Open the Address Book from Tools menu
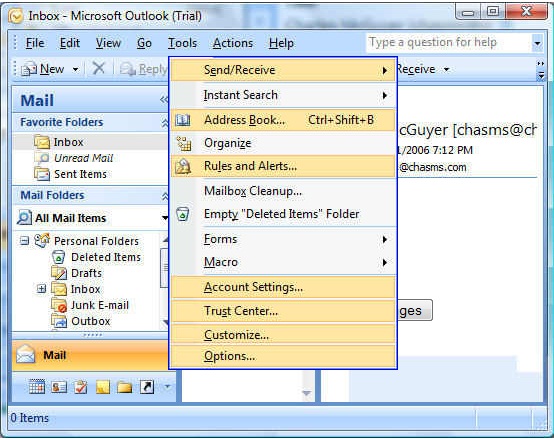This screenshot has height=440, width=554. tap(283, 120)
